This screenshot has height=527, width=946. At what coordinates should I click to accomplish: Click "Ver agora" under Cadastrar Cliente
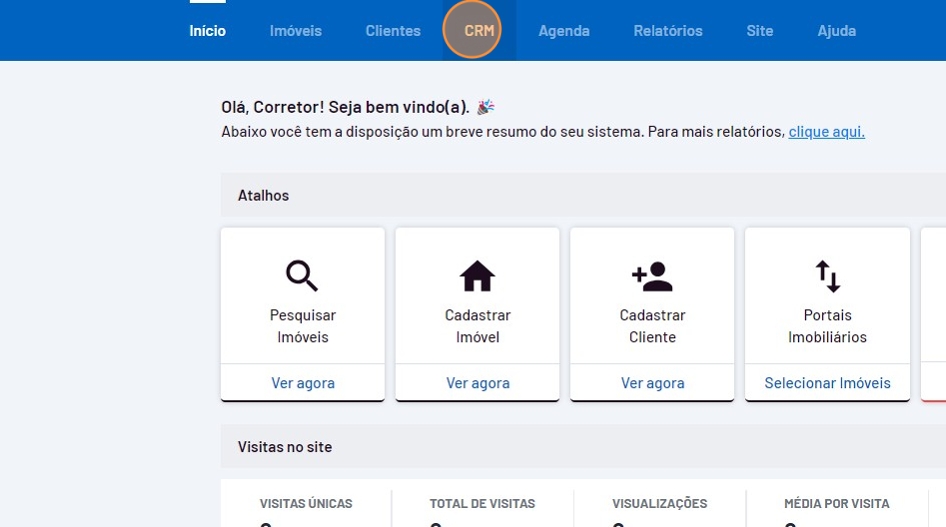pyautogui.click(x=653, y=383)
